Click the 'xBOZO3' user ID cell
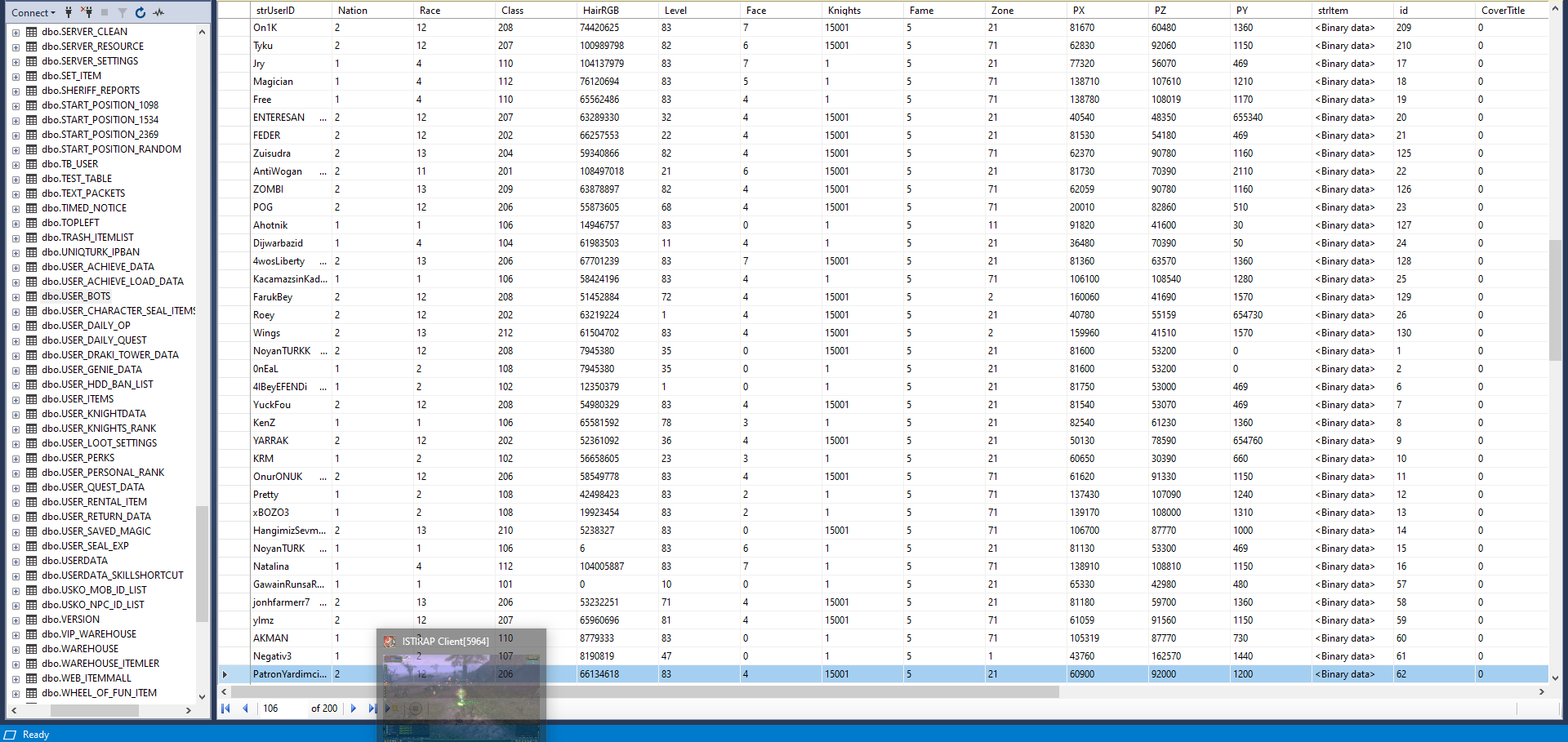Screen dimensions: 1568x742 pyautogui.click(x=291, y=513)
